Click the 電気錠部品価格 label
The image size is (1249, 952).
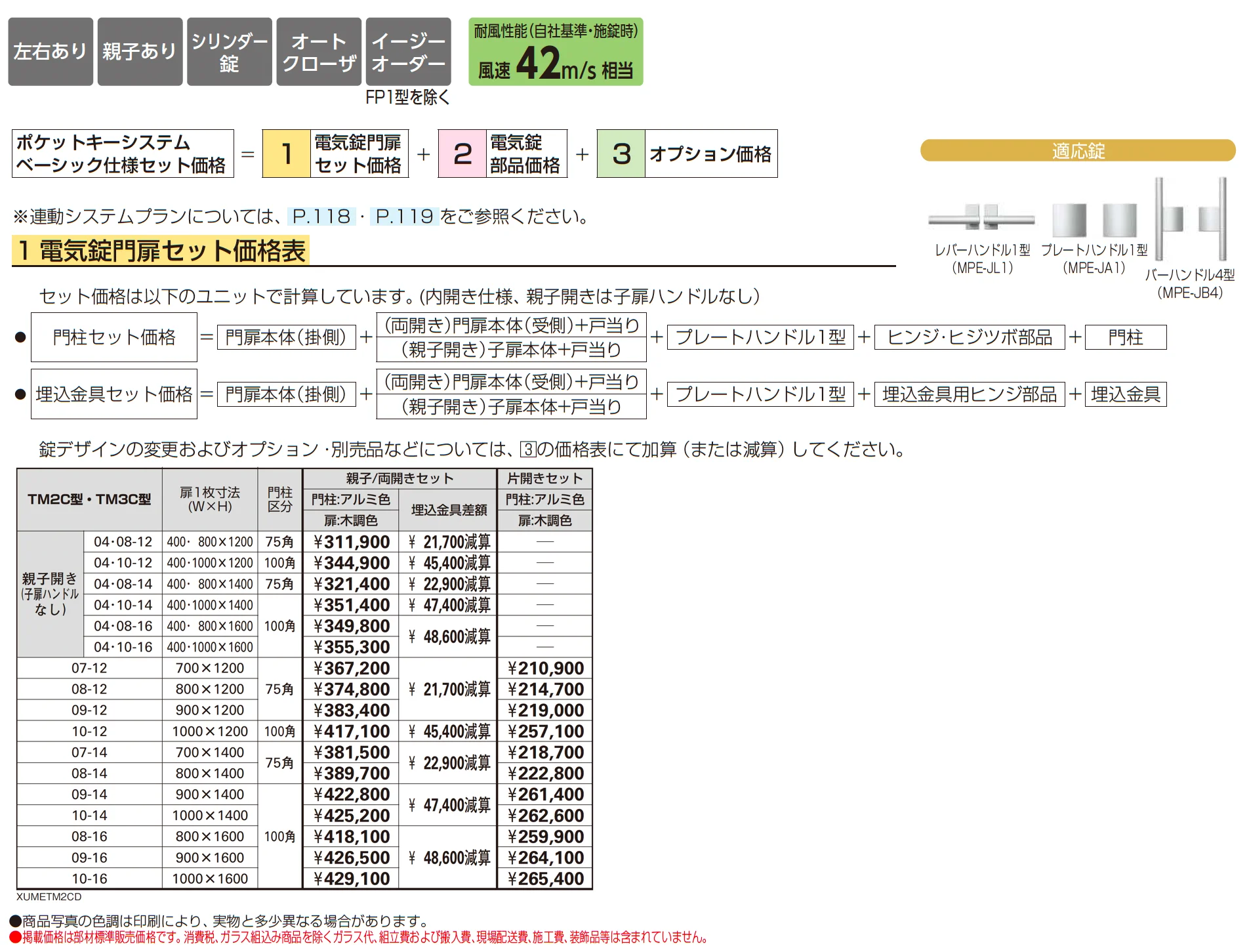(525, 154)
